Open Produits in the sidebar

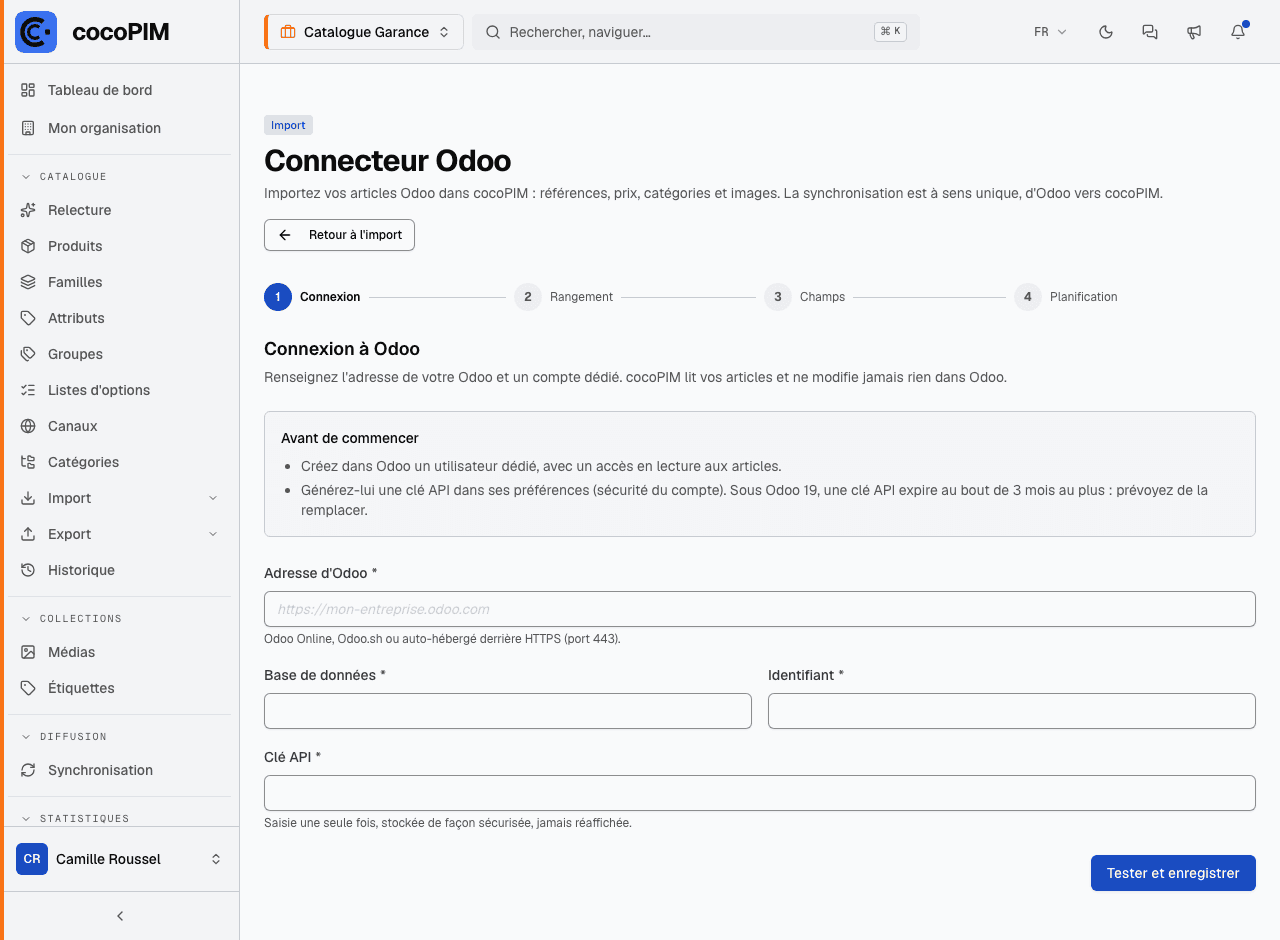pyautogui.click(x=120, y=246)
